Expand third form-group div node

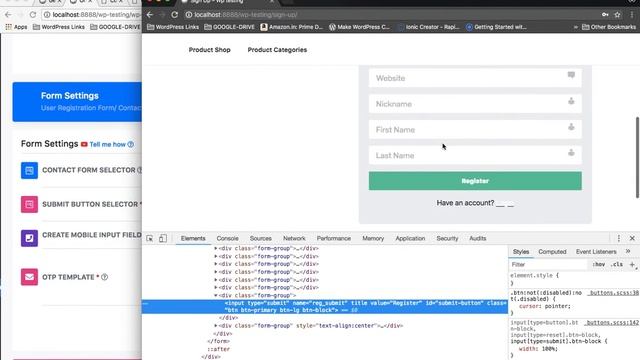pos(216,264)
